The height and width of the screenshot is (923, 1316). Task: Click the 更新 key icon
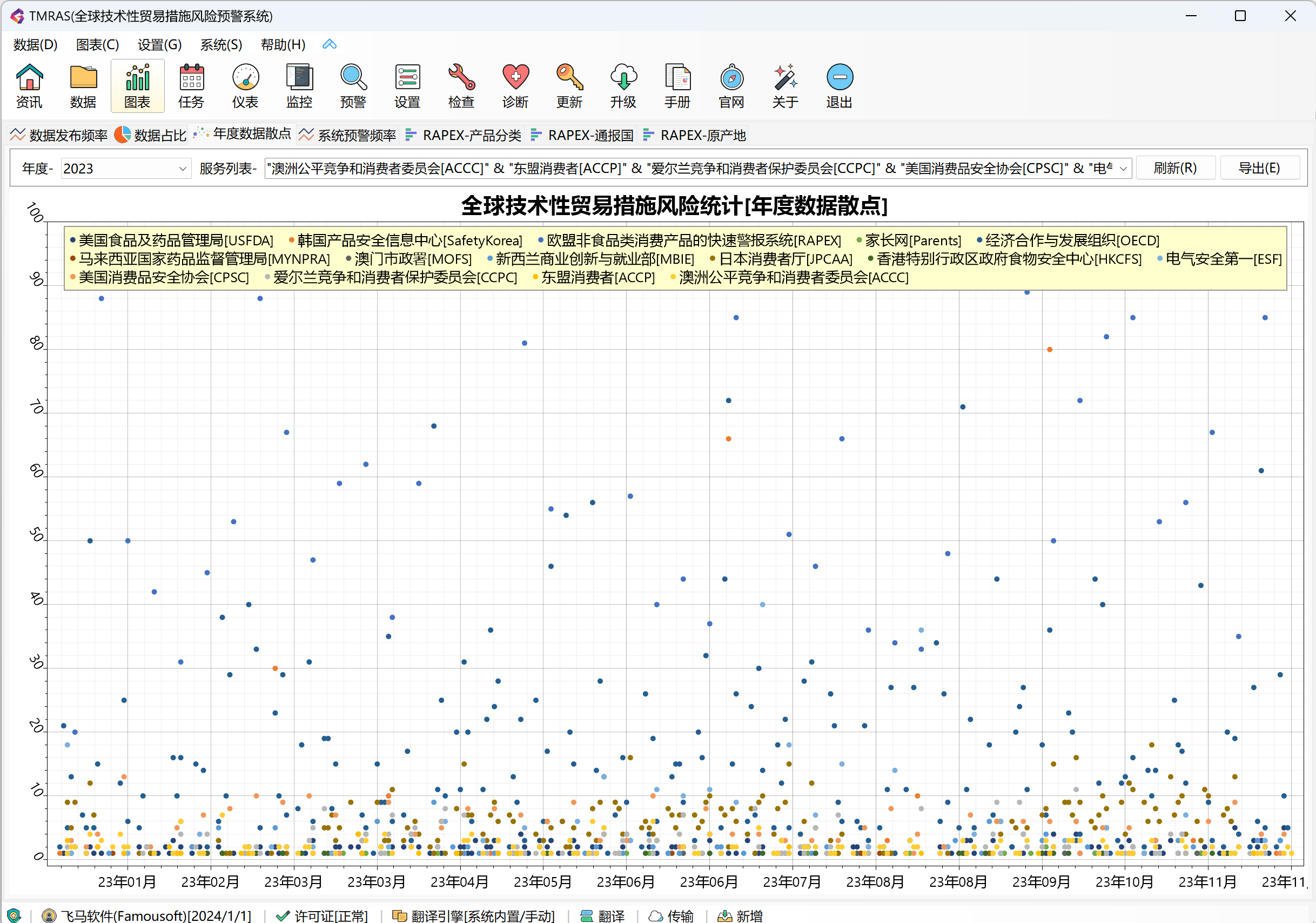click(569, 86)
